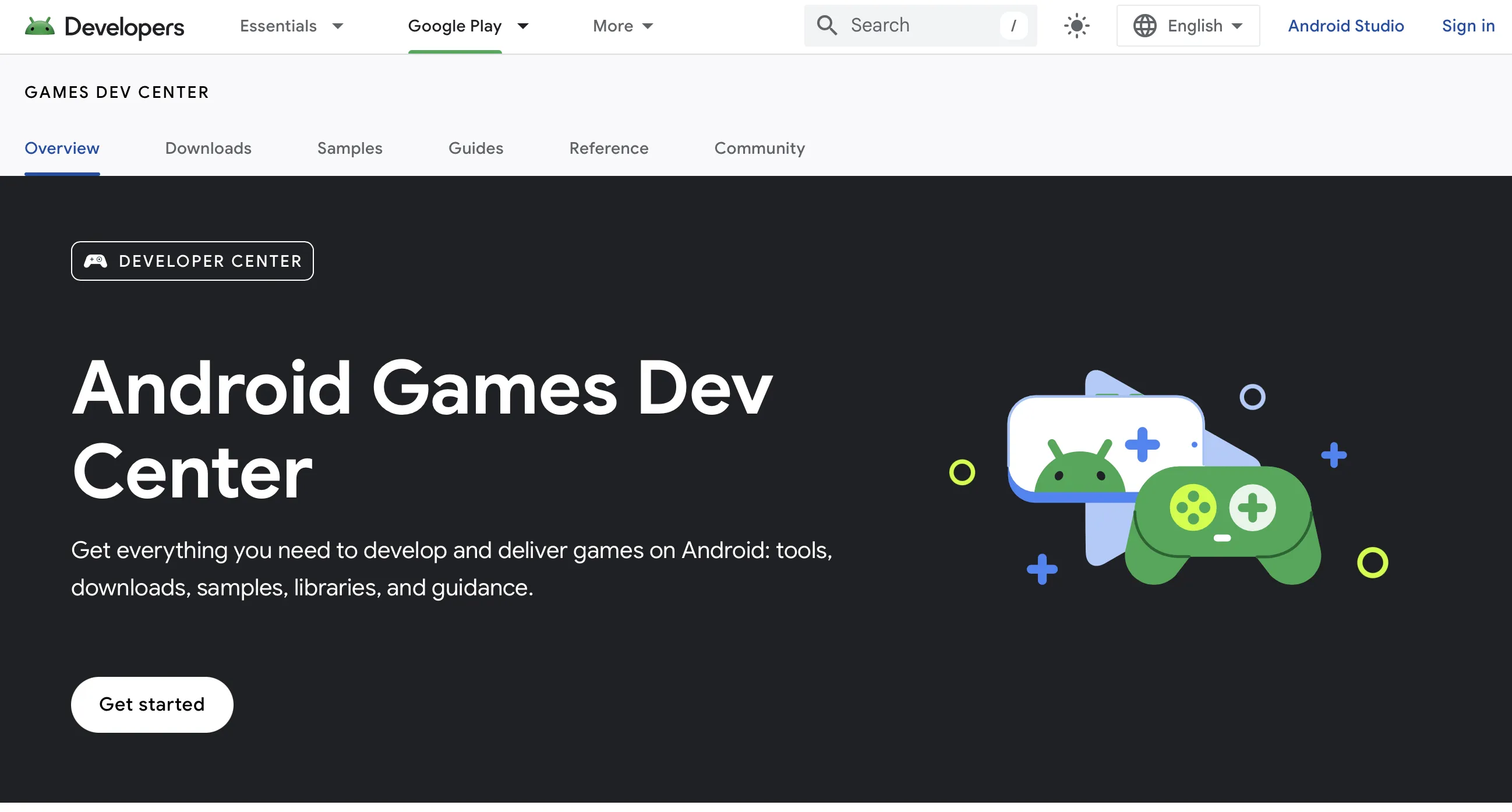The width and height of the screenshot is (1512, 812).
Task: Select the Samples tab
Action: pos(350,148)
